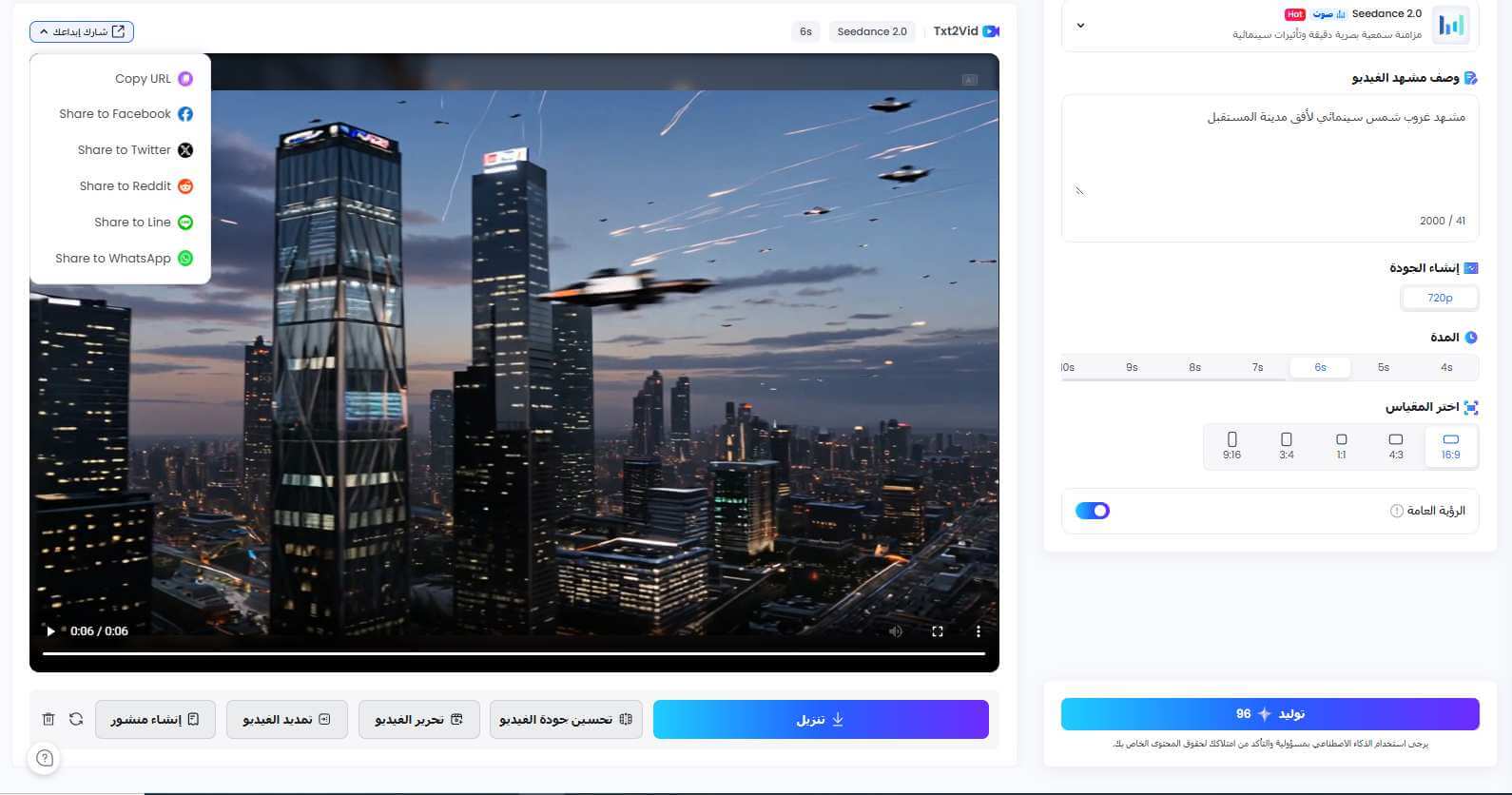
Task: Click the quality section header icon
Action: tap(1471, 268)
